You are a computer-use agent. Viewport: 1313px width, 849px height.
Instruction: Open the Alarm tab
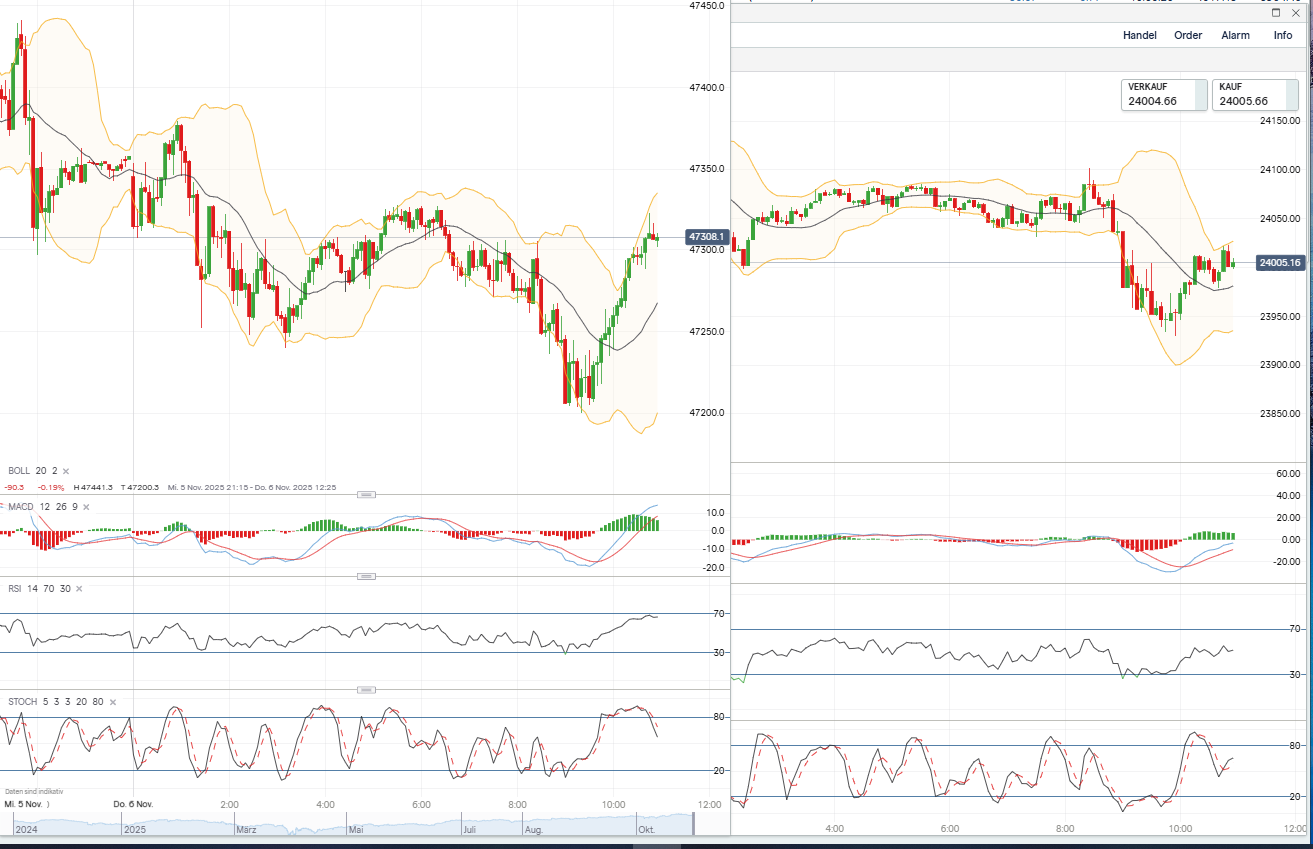pyautogui.click(x=1235, y=35)
